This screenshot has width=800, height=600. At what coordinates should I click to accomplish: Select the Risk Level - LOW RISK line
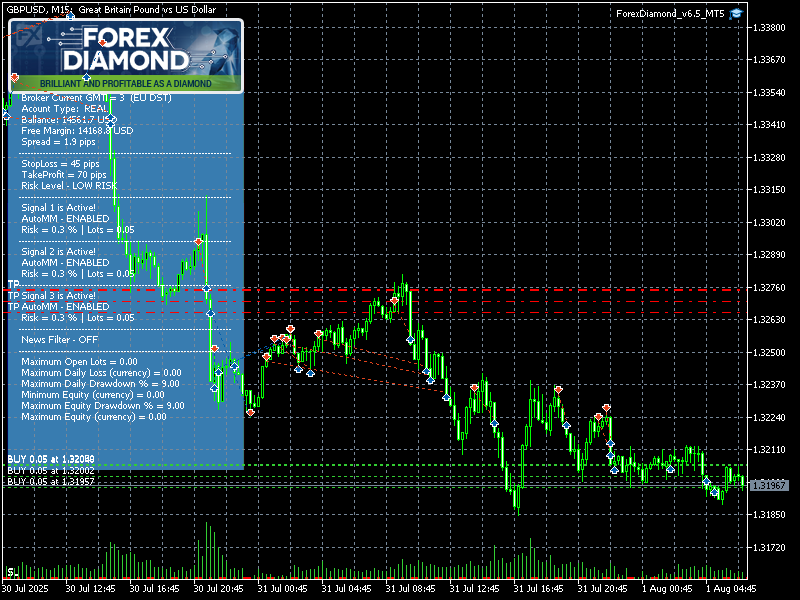click(x=69, y=185)
